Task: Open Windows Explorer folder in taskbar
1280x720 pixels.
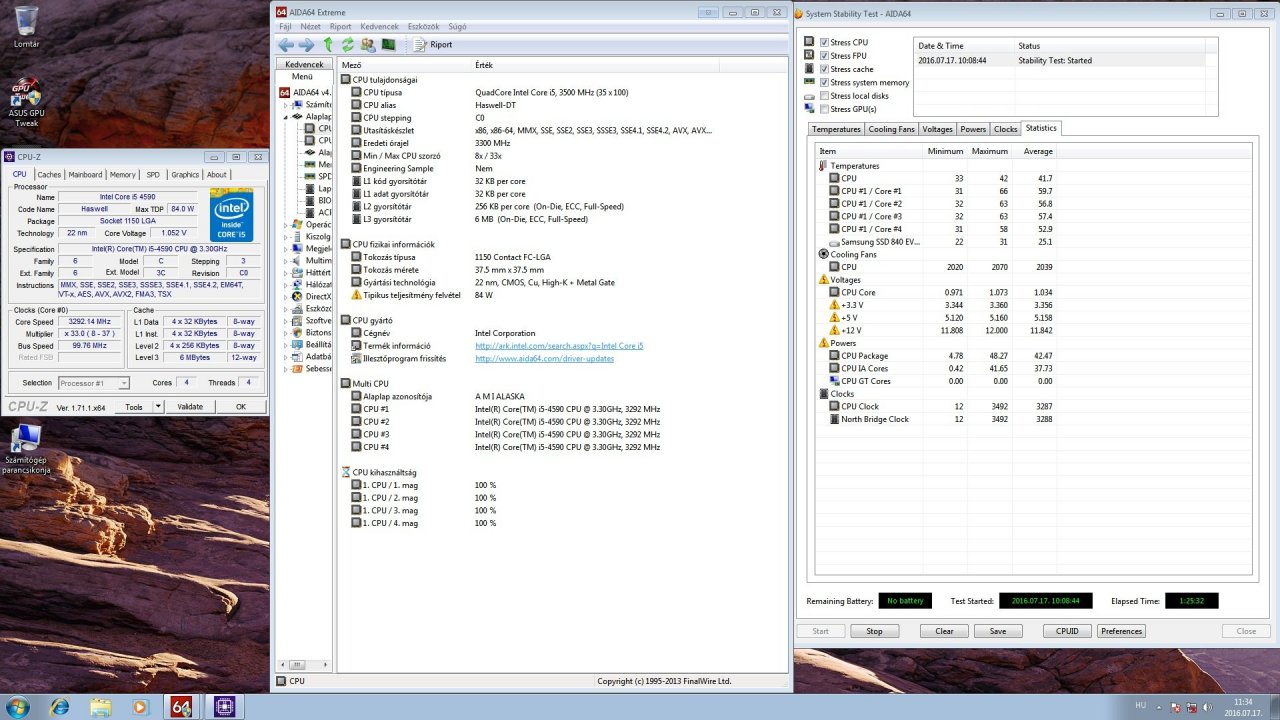Action: tap(100, 707)
